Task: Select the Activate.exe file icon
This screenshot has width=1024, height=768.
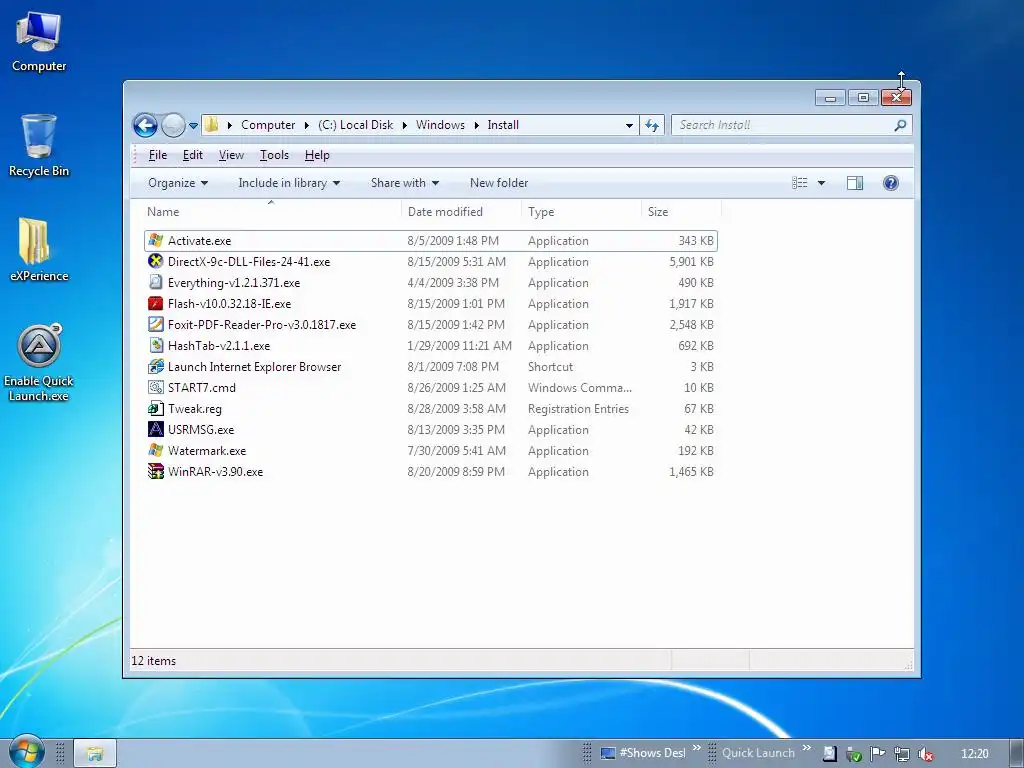Action: (155, 240)
